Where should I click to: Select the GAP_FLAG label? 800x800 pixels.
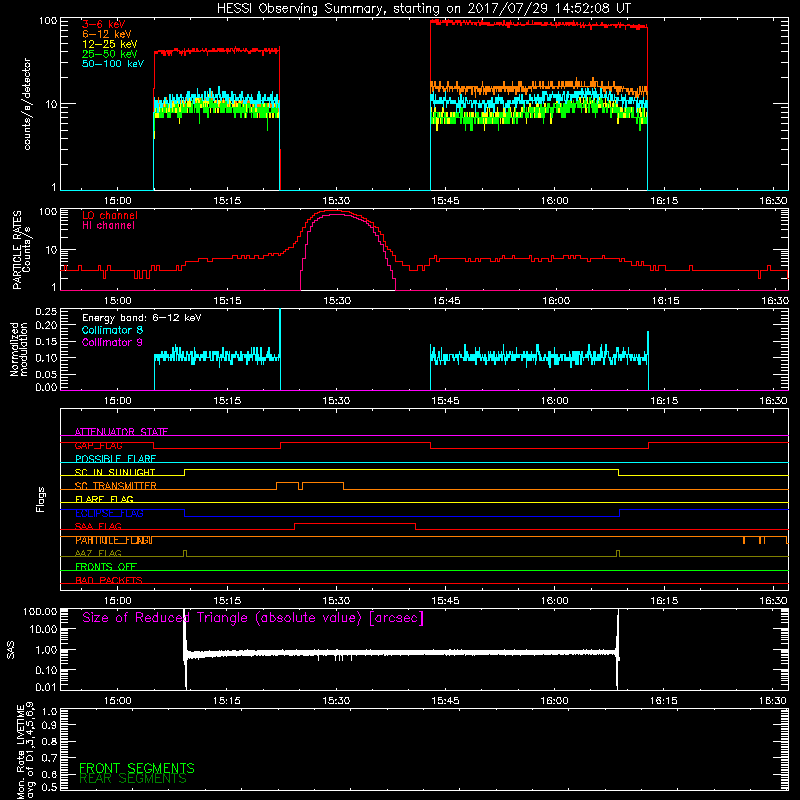98,445
